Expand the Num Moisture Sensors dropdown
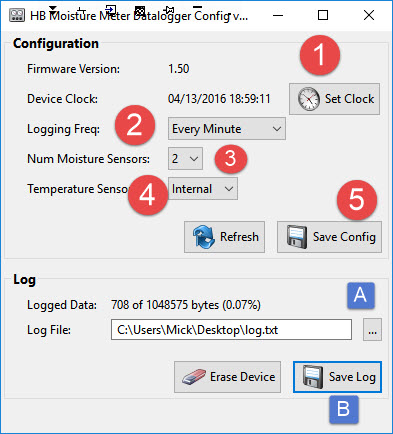Viewport: 393px width, 434px height. pyautogui.click(x=185, y=159)
